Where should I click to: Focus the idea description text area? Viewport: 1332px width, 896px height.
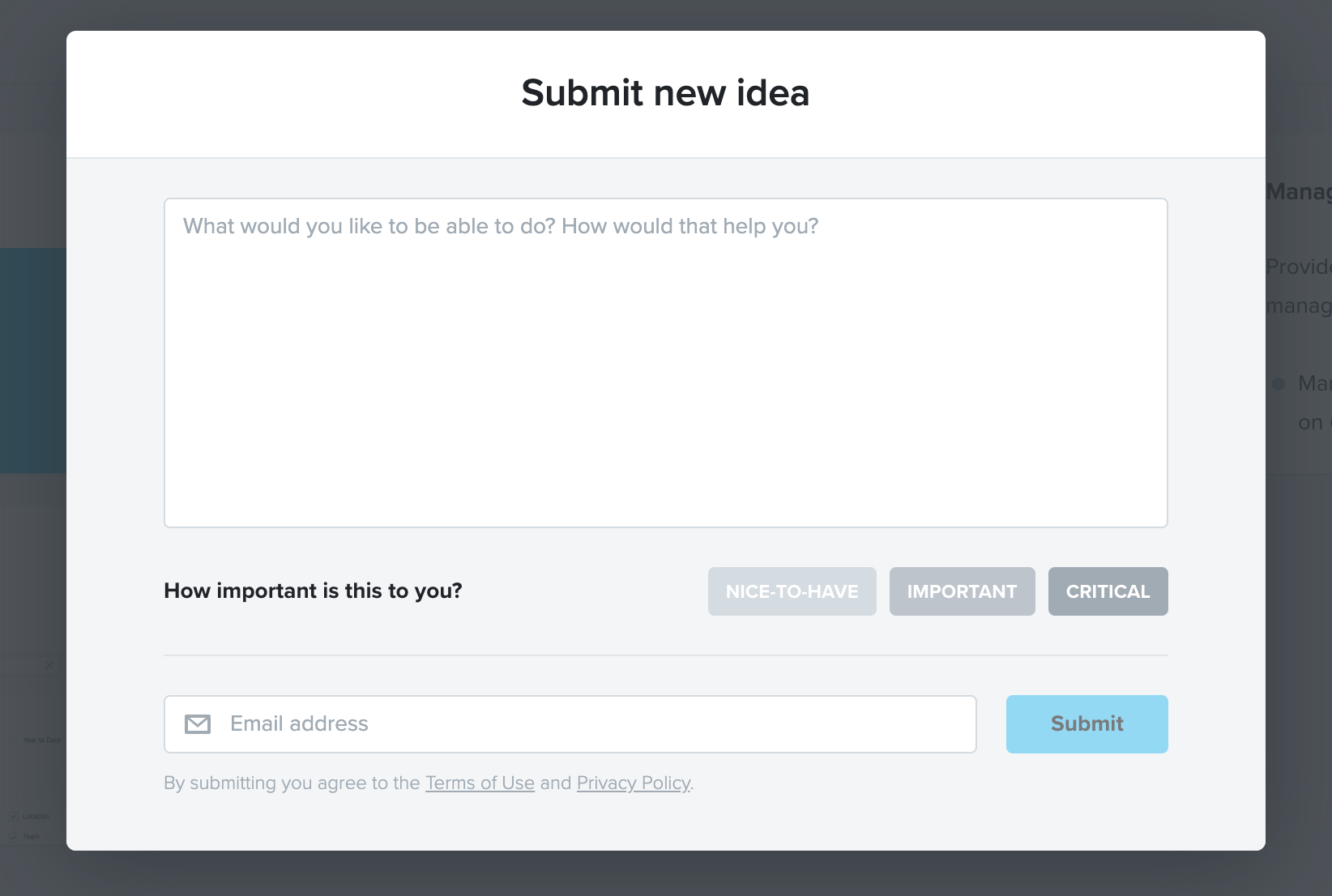coord(665,363)
